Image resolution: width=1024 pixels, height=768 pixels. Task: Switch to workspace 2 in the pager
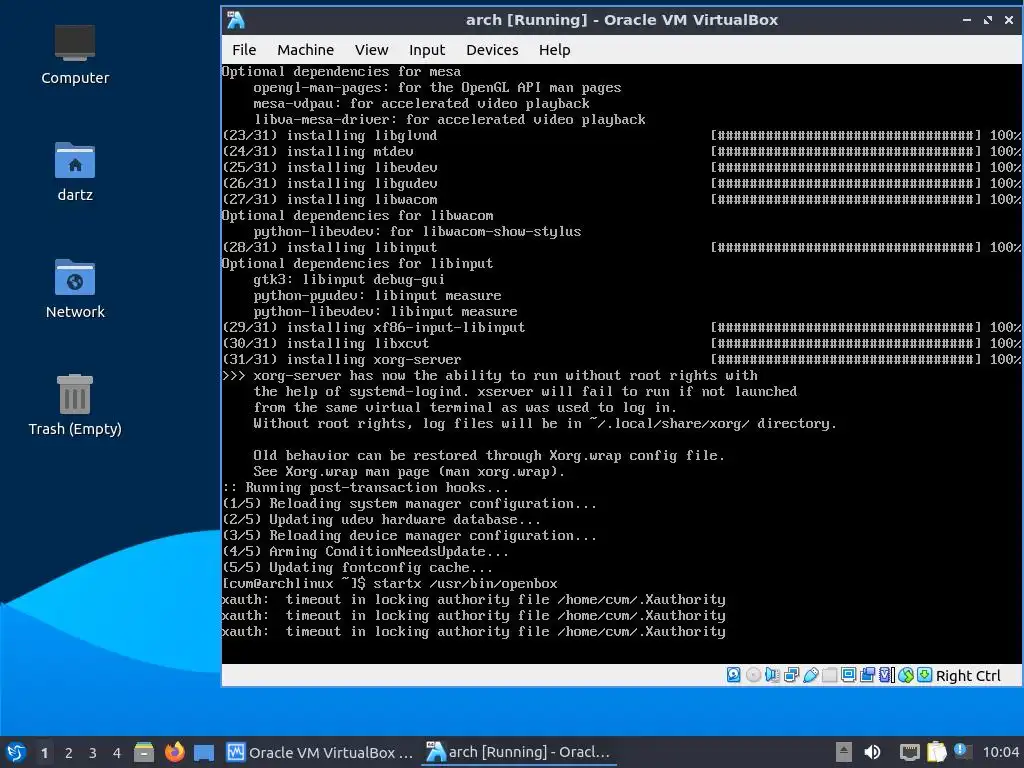pyautogui.click(x=69, y=752)
